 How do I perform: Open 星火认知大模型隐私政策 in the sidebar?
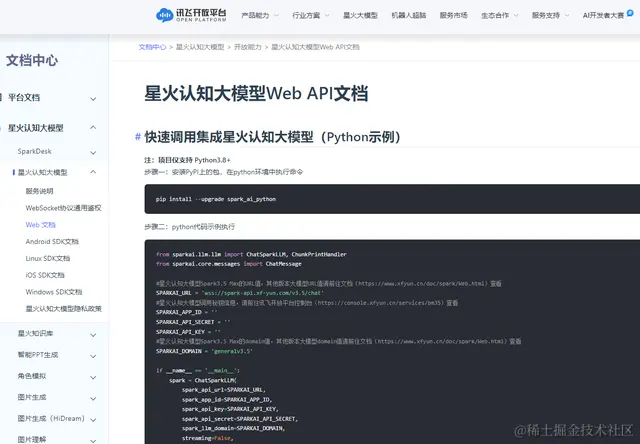(64, 309)
